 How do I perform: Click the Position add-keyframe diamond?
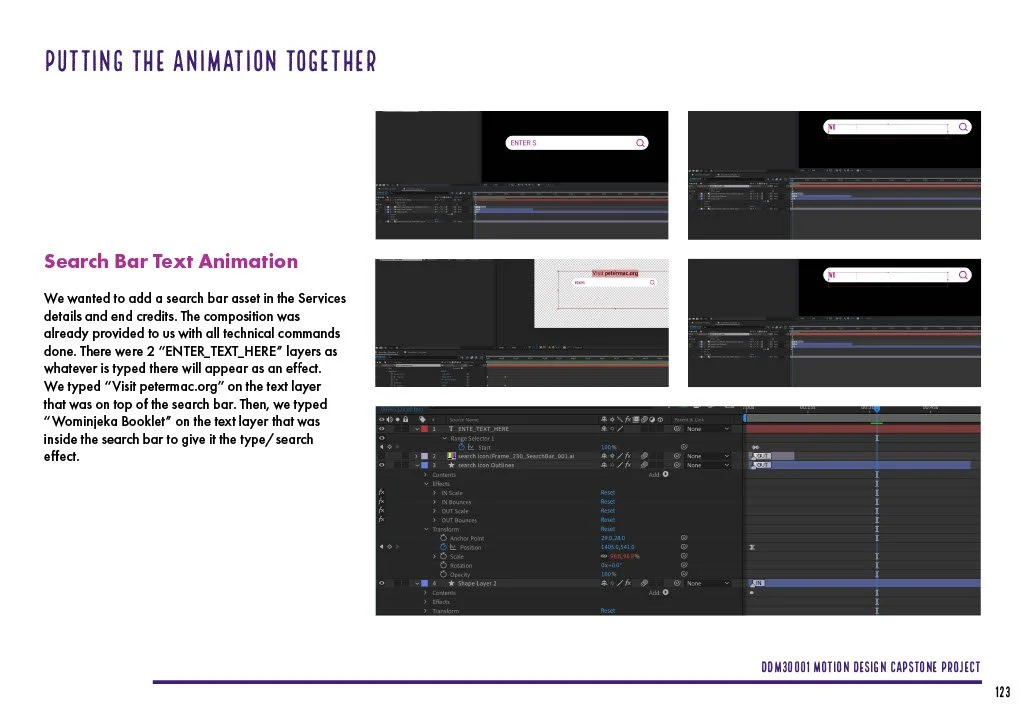pos(389,547)
